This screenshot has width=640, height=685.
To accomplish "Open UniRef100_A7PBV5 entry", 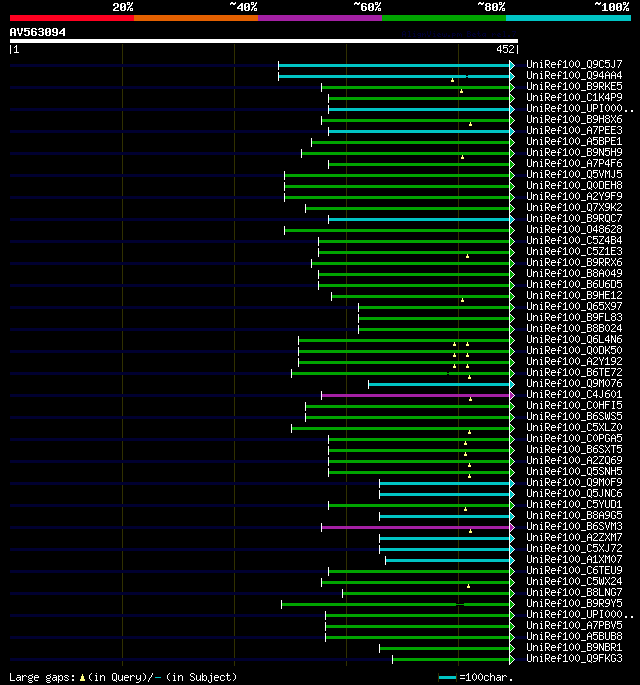I will (x=574, y=625).
